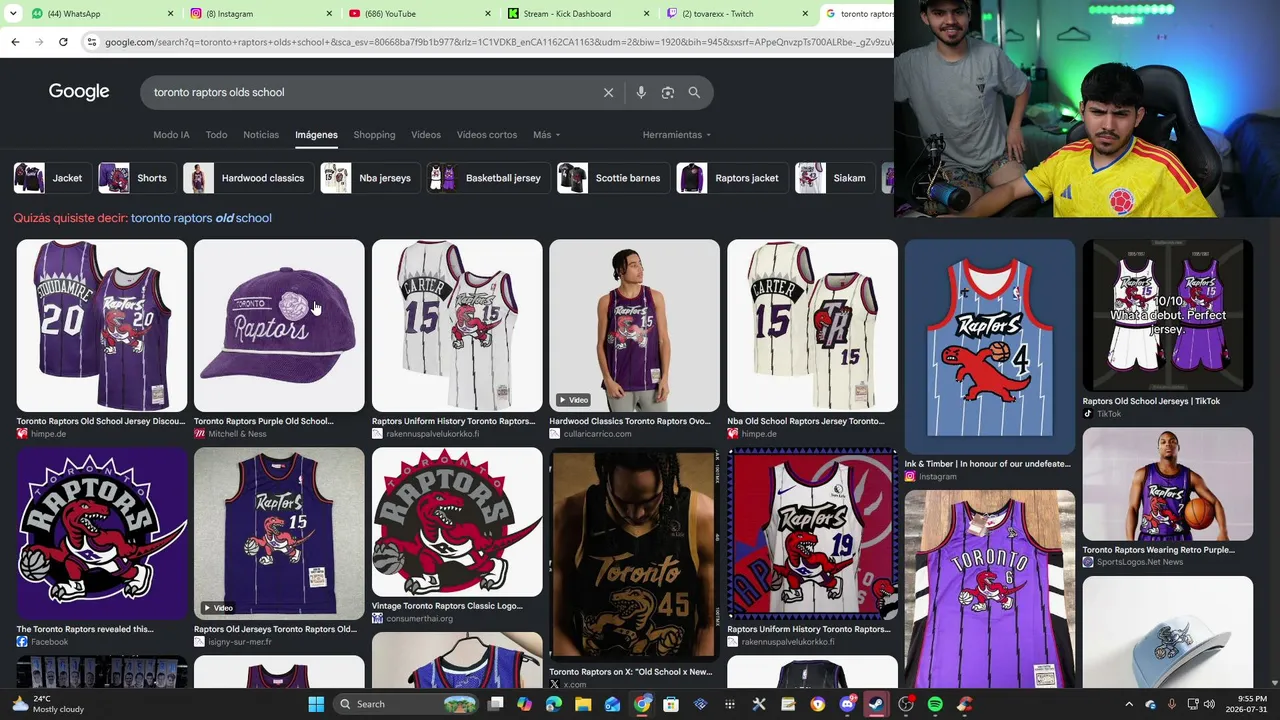Expand the tab search dropdown arrow
This screenshot has width=1280, height=720.
(11, 14)
